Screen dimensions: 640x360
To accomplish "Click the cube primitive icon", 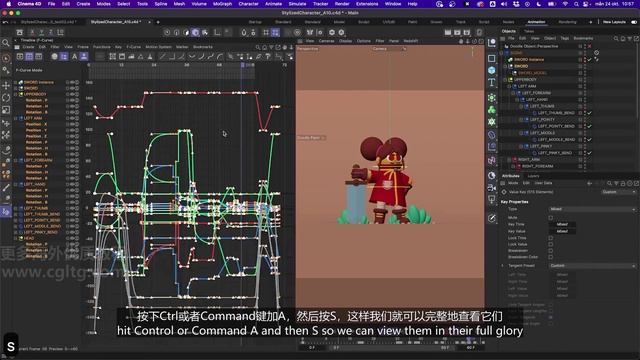I will click(x=492, y=70).
